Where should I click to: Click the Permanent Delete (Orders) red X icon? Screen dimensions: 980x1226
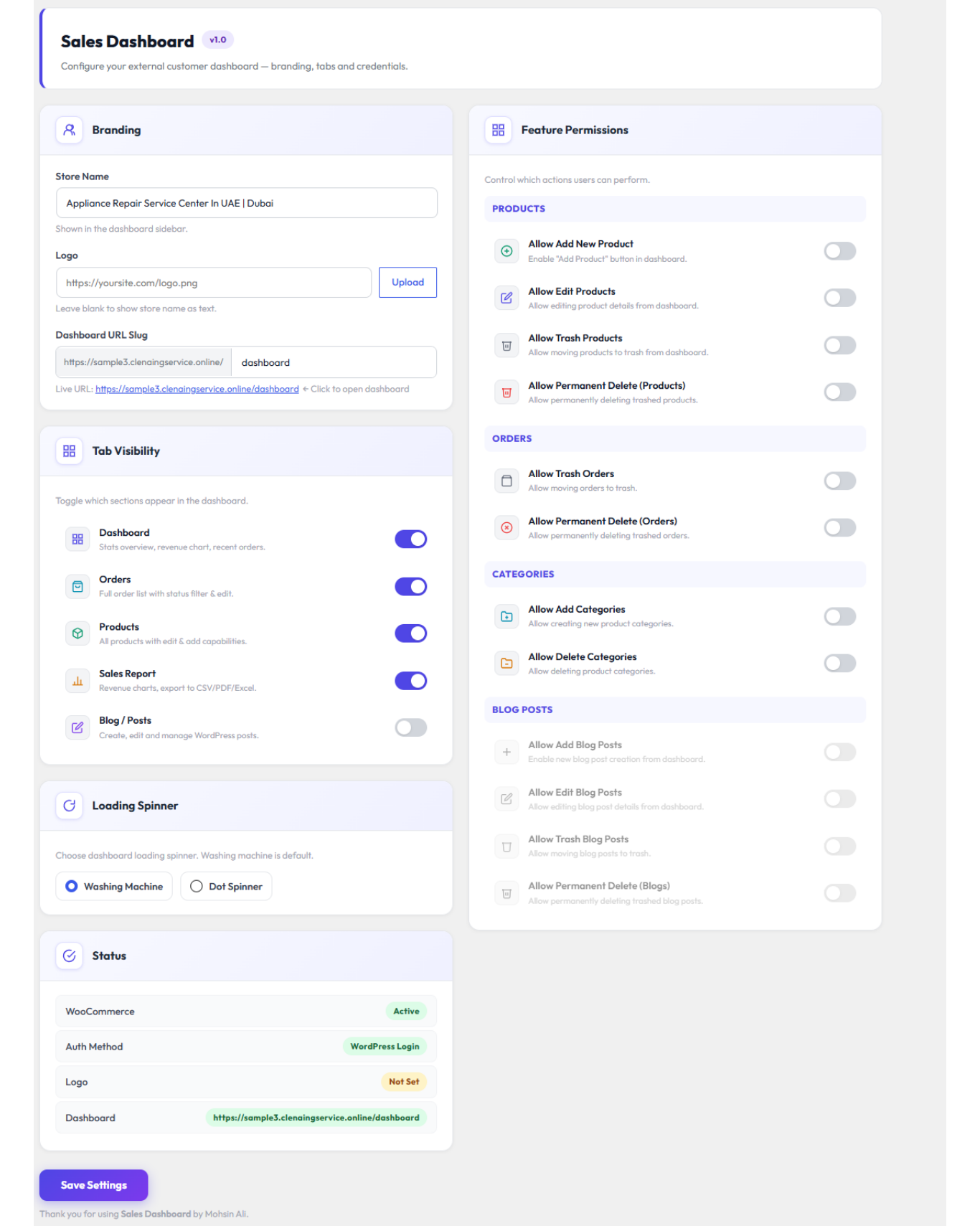507,528
